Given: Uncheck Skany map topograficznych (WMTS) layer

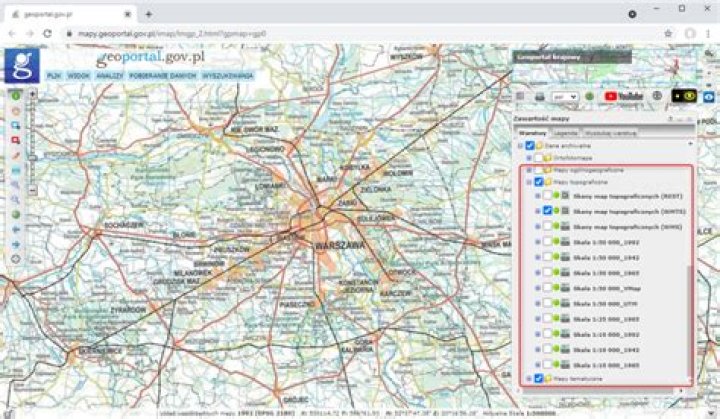Looking at the screenshot, I should coord(549,211).
